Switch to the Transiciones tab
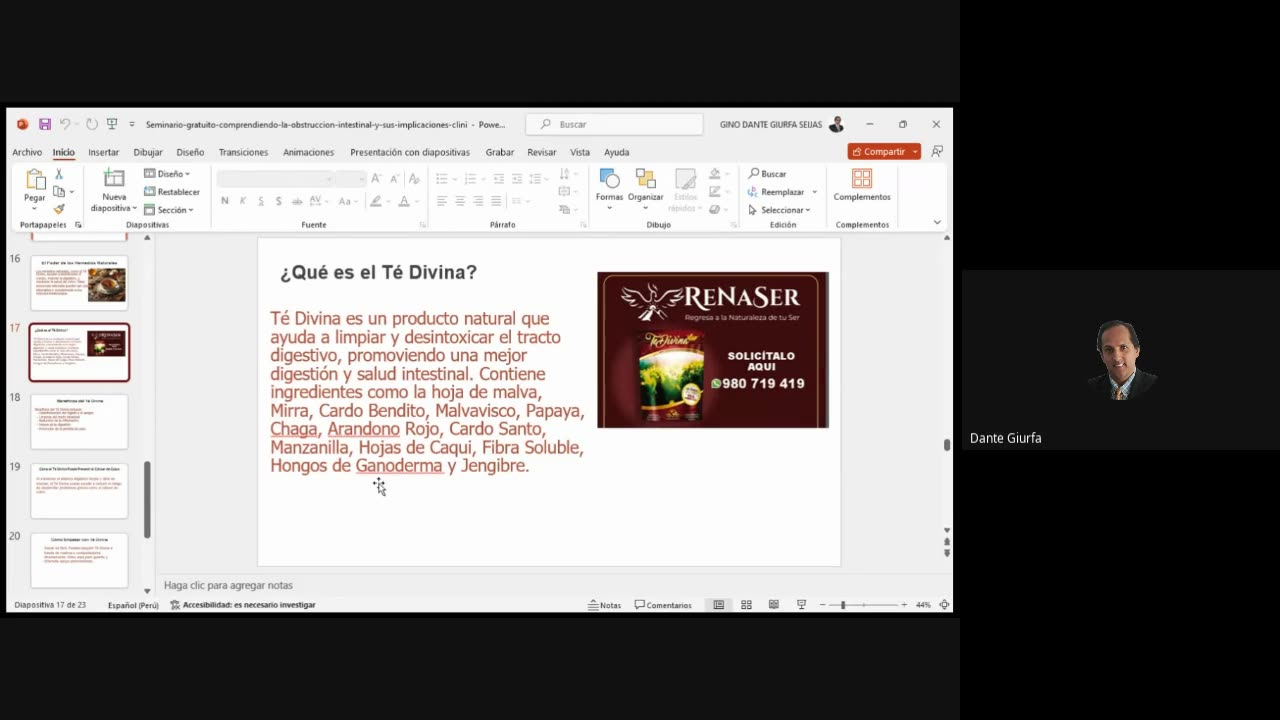Image resolution: width=1280 pixels, height=720 pixels. point(243,152)
